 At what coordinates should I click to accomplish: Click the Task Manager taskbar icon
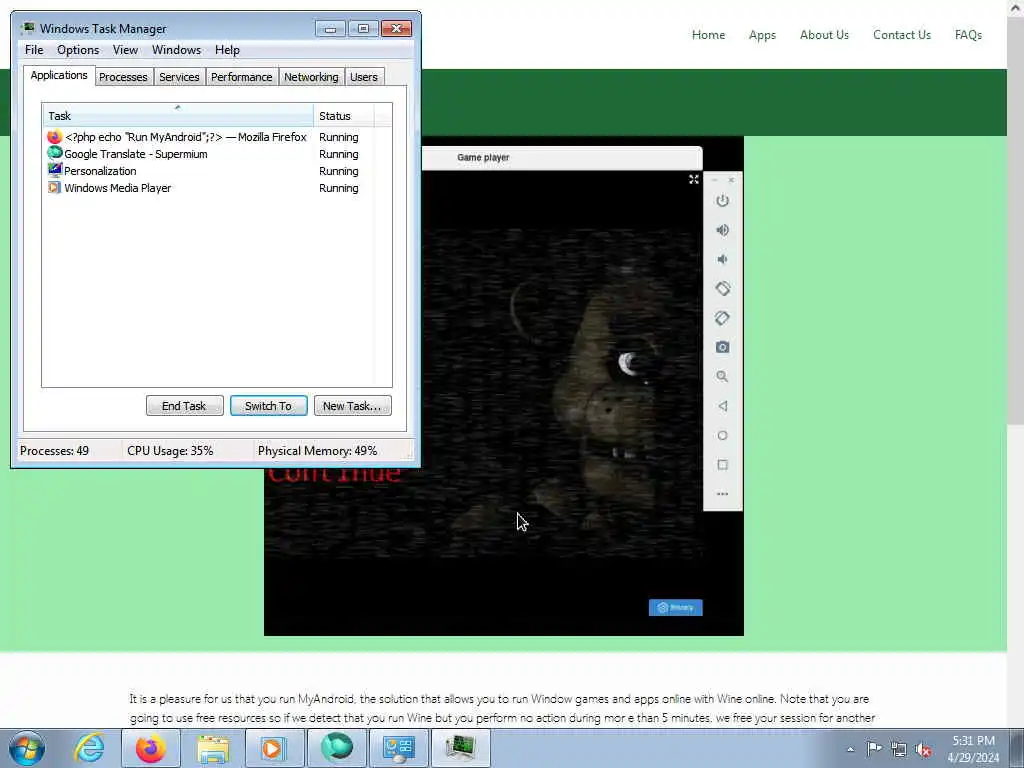(460, 748)
